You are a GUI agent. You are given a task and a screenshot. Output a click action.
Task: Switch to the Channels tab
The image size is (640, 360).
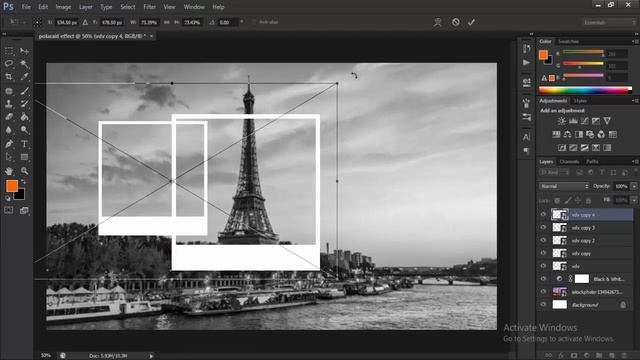pos(569,162)
